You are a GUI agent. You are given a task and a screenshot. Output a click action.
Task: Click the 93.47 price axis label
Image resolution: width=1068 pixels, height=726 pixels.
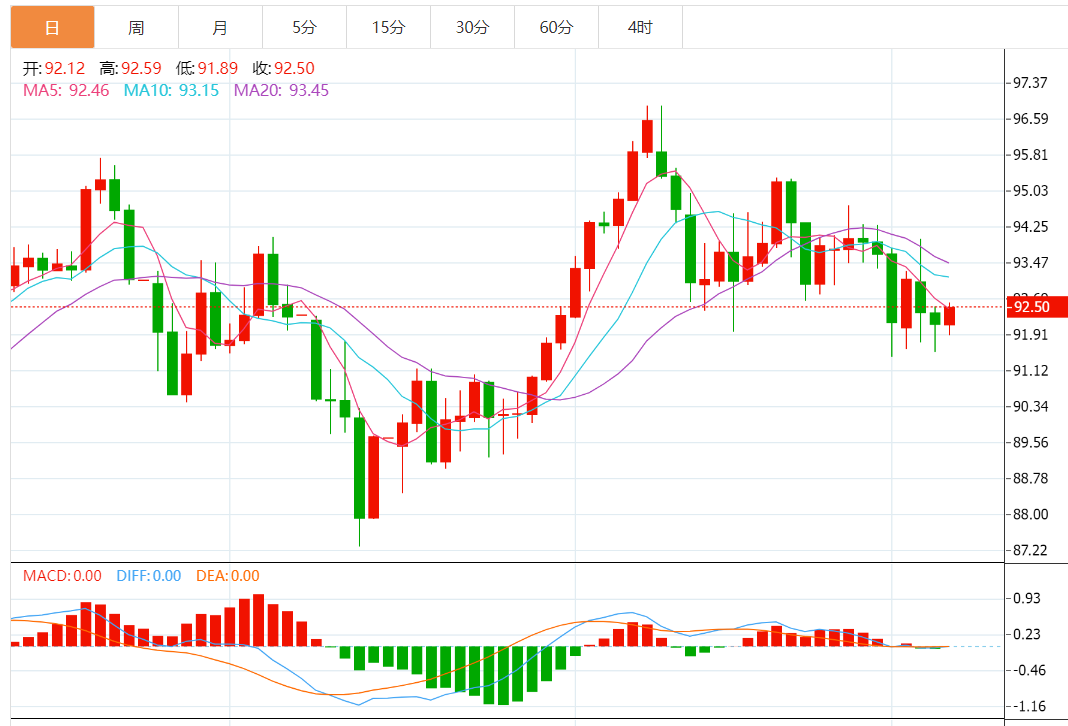pos(1030,263)
